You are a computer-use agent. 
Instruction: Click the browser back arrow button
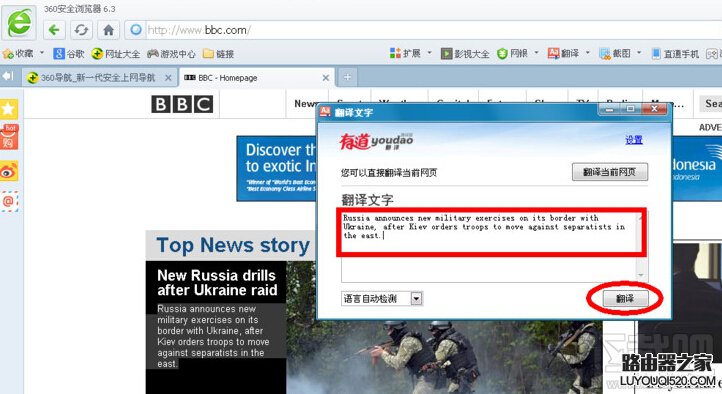[54, 30]
